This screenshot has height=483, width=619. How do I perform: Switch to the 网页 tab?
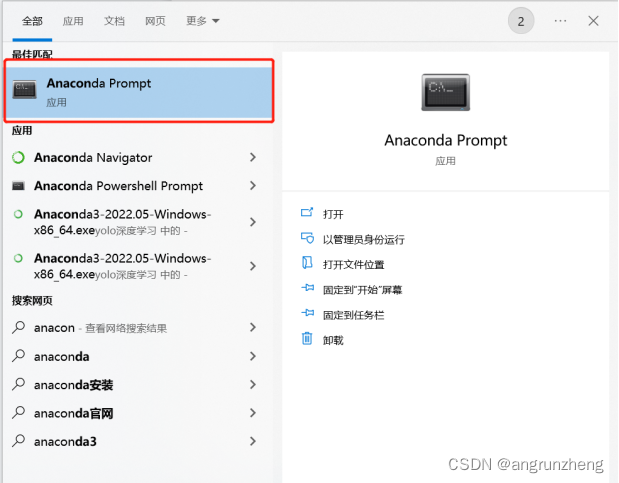pos(155,21)
